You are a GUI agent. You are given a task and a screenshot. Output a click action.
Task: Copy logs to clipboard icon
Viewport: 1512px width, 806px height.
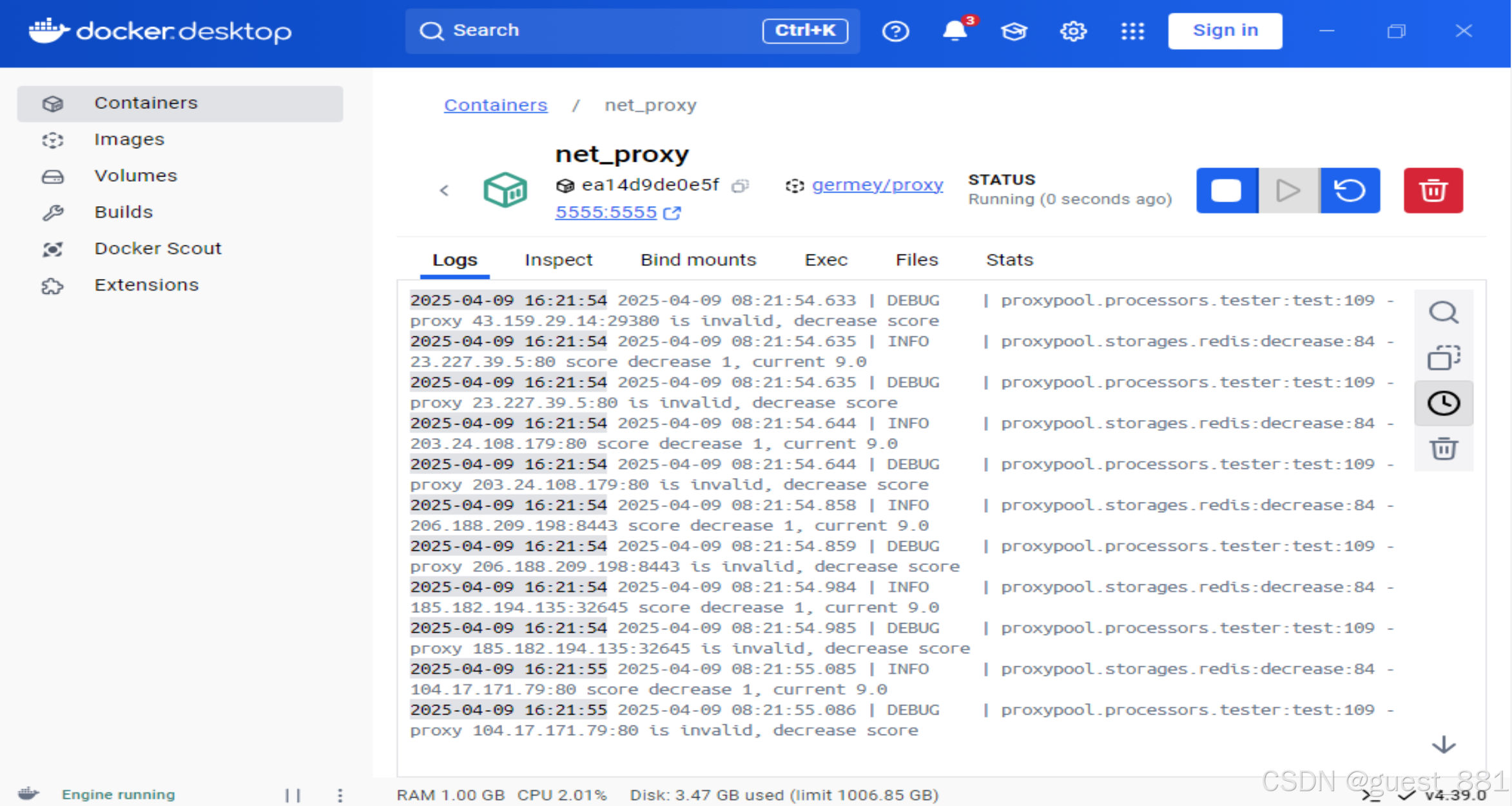pos(1443,358)
